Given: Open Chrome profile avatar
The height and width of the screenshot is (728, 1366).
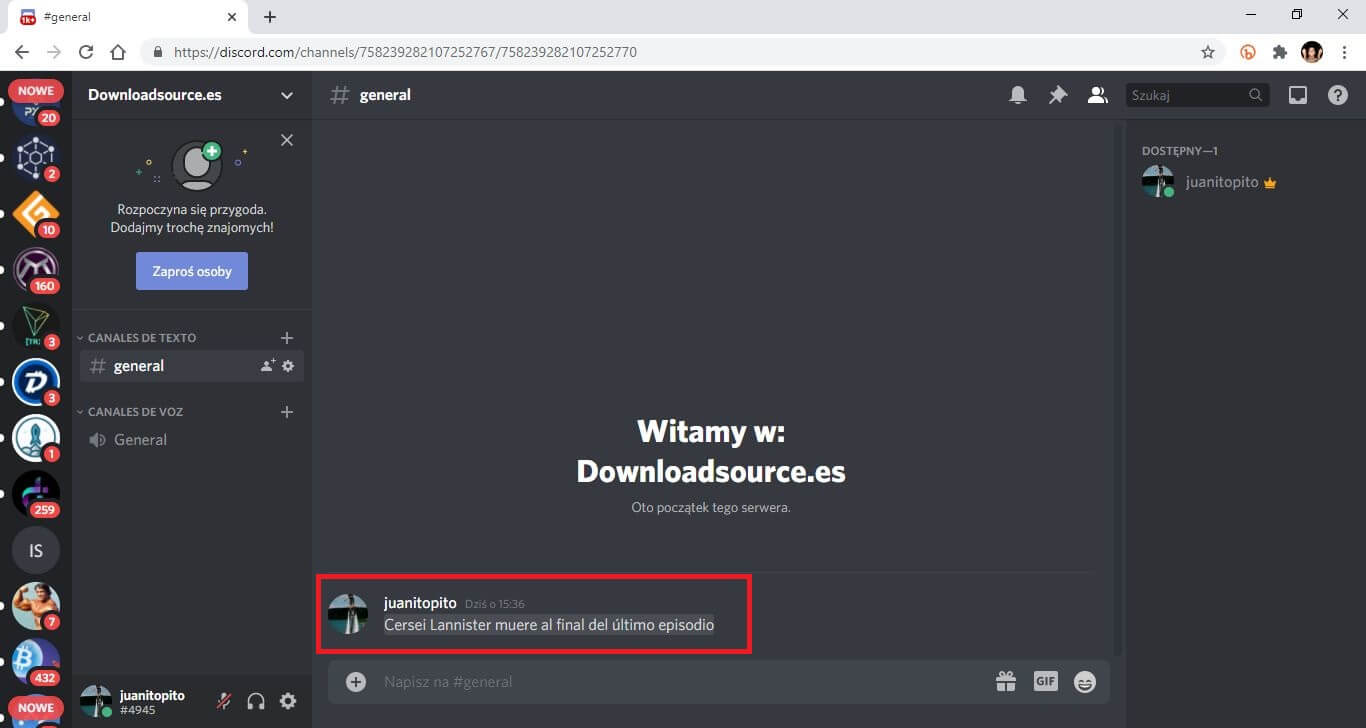Looking at the screenshot, I should 1312,52.
